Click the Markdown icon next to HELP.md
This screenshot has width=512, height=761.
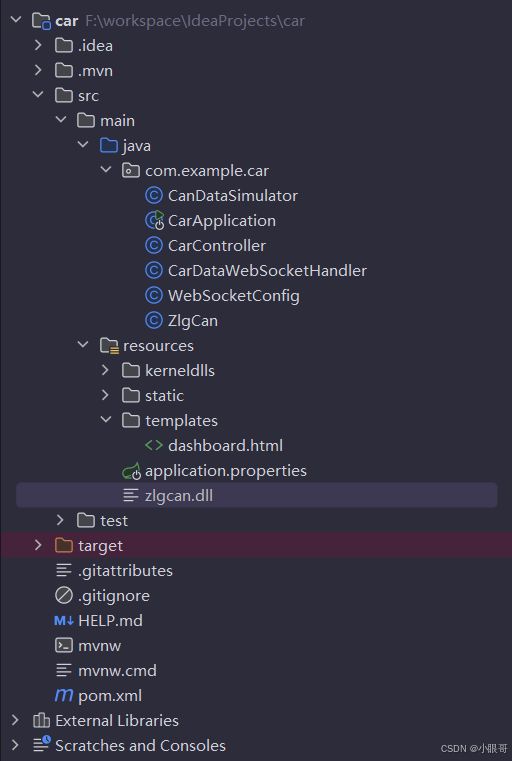click(x=64, y=620)
